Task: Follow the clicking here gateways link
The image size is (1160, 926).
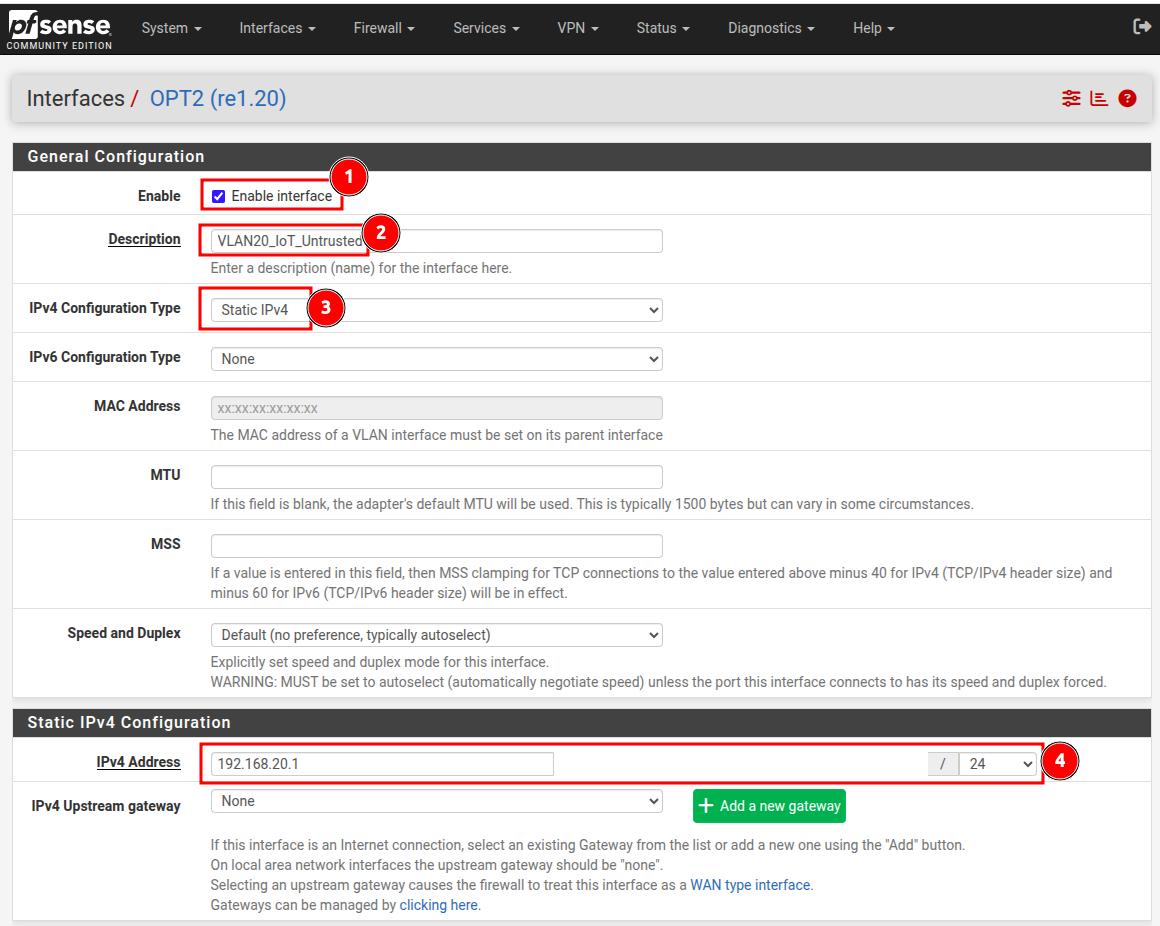Action: pos(439,905)
